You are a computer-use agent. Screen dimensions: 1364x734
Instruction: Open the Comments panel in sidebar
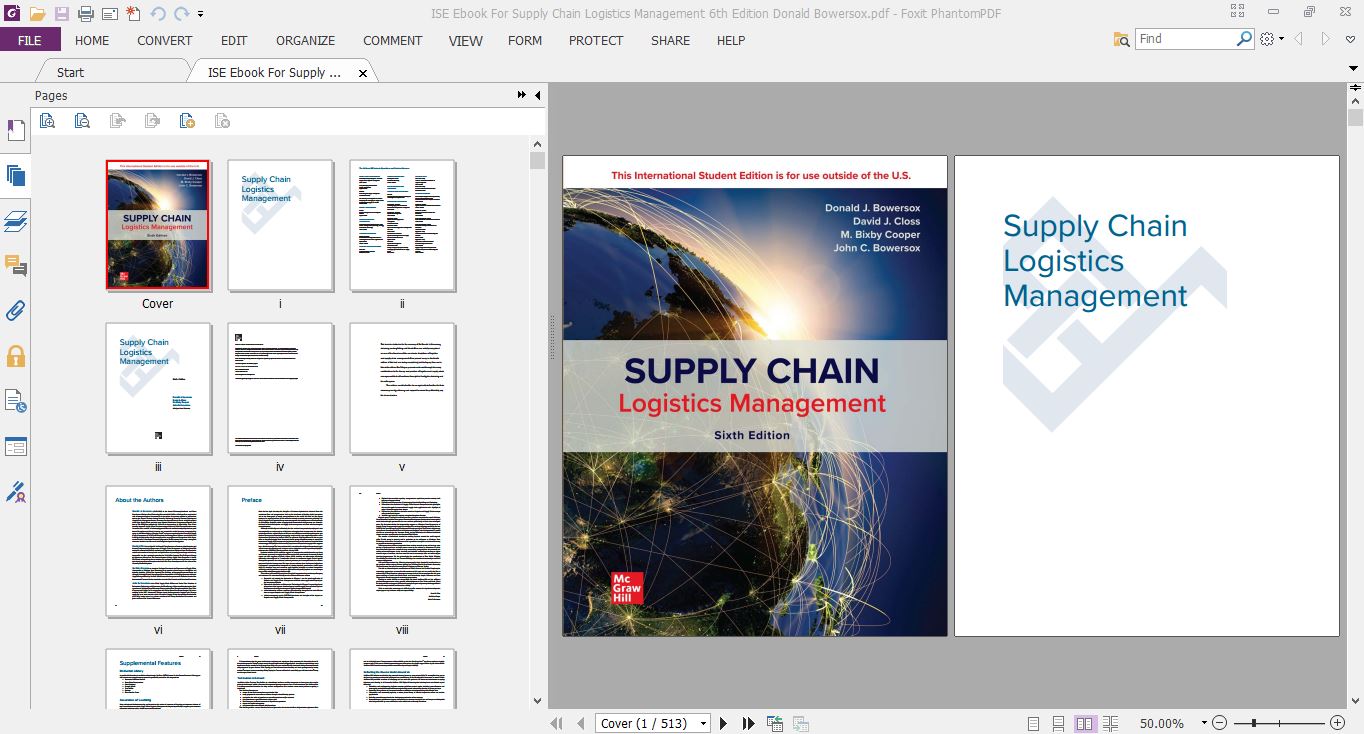click(x=15, y=265)
